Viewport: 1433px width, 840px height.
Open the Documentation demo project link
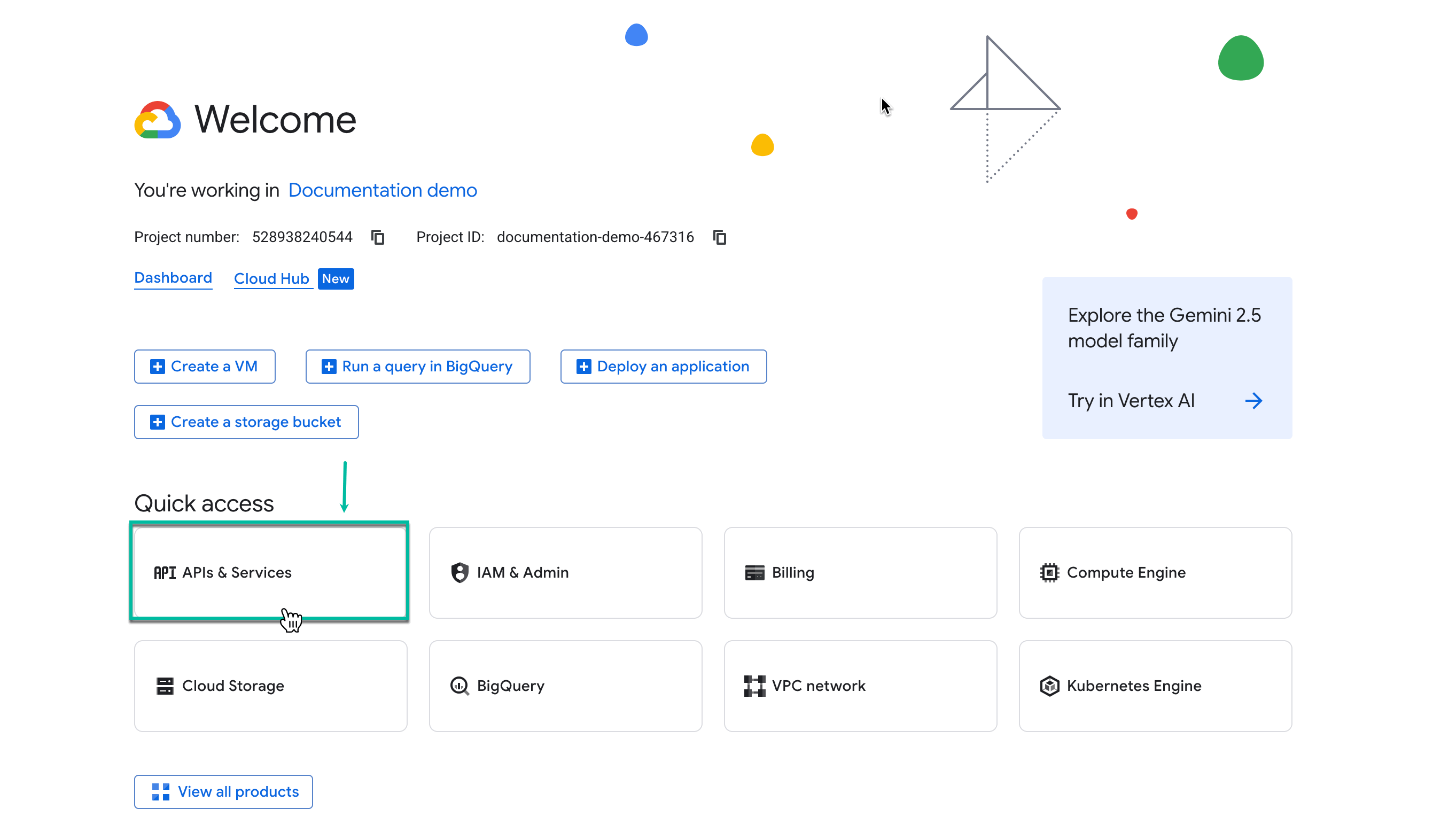[382, 190]
